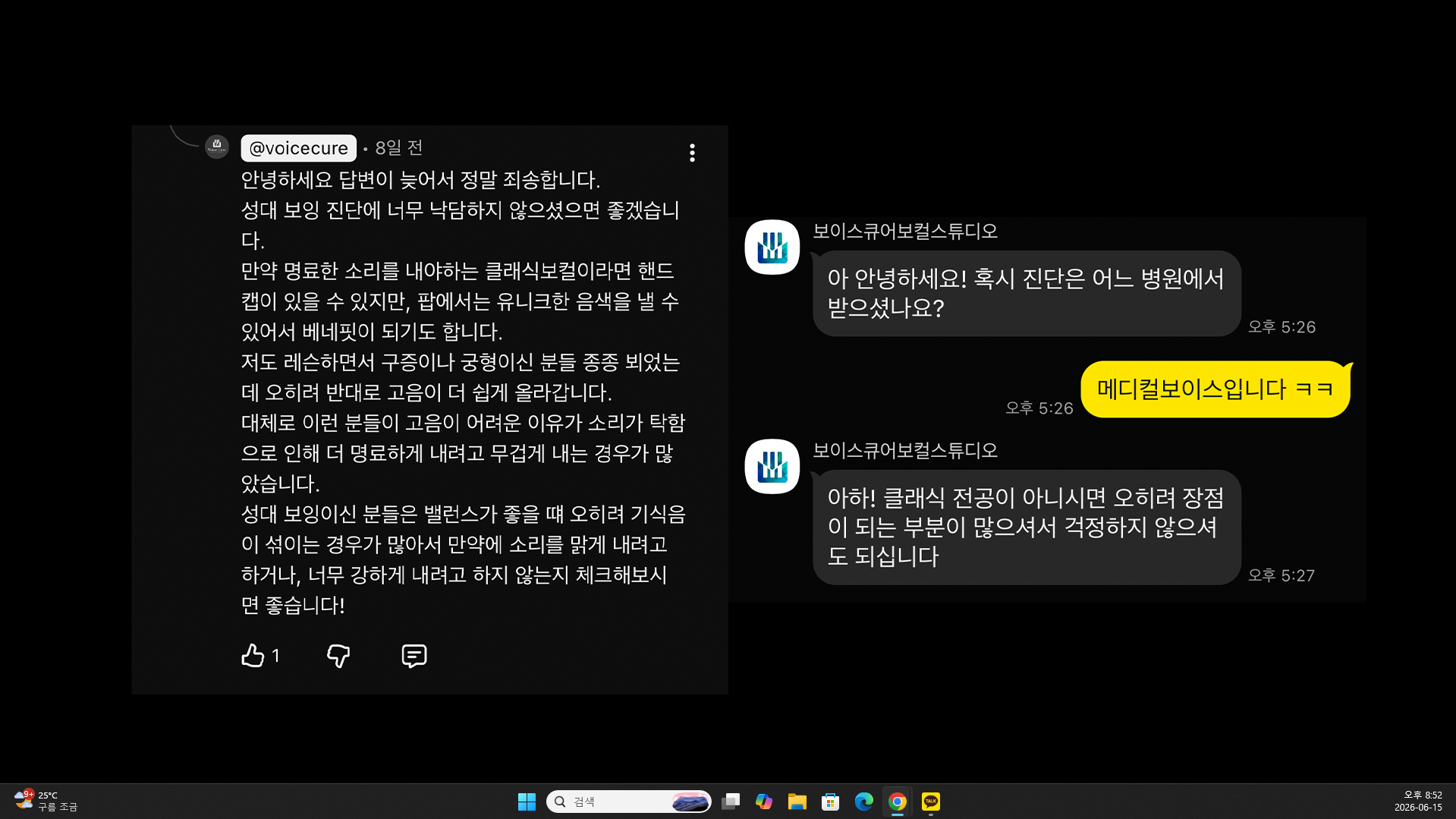Viewport: 1456px width, 819px height.
Task: Open the @voicecure channel handle
Action: coord(298,148)
